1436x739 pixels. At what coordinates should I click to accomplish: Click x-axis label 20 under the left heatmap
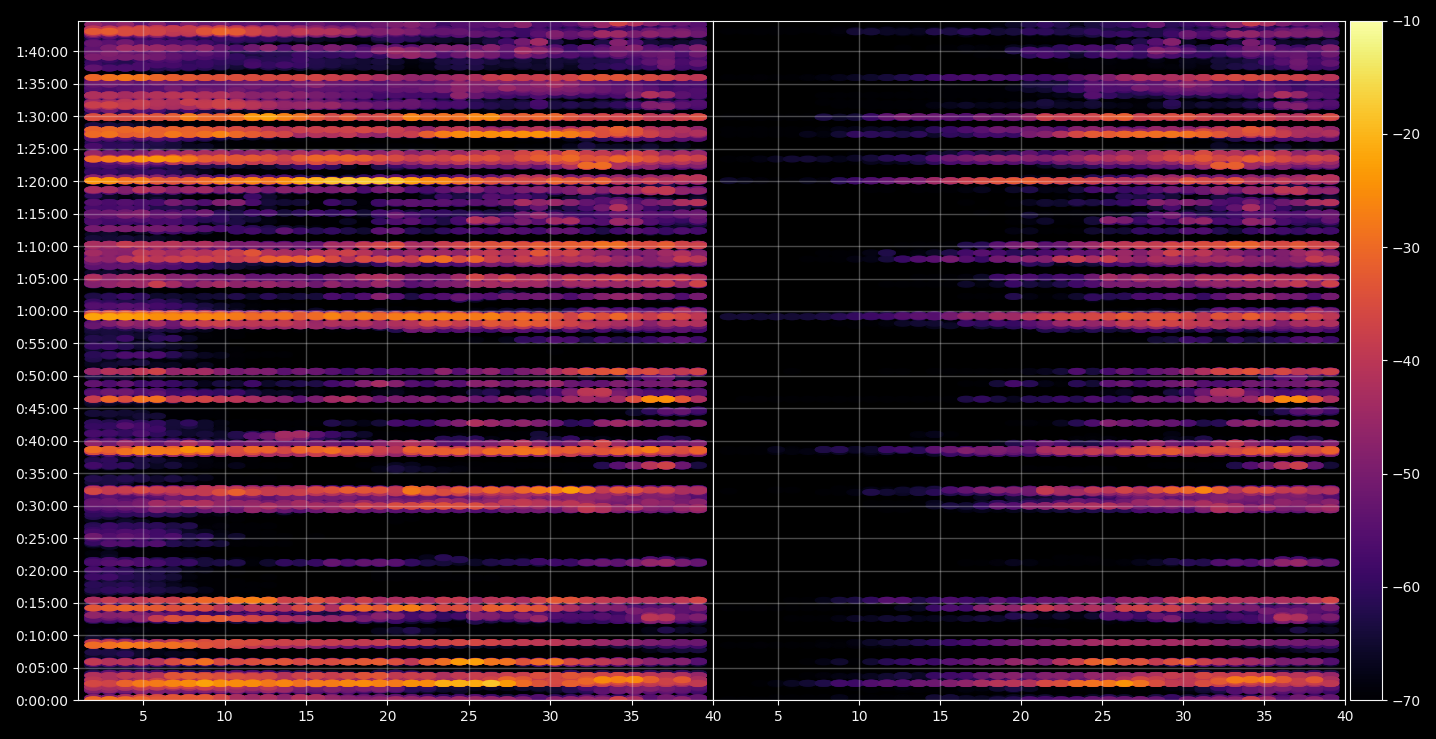[x=387, y=717]
